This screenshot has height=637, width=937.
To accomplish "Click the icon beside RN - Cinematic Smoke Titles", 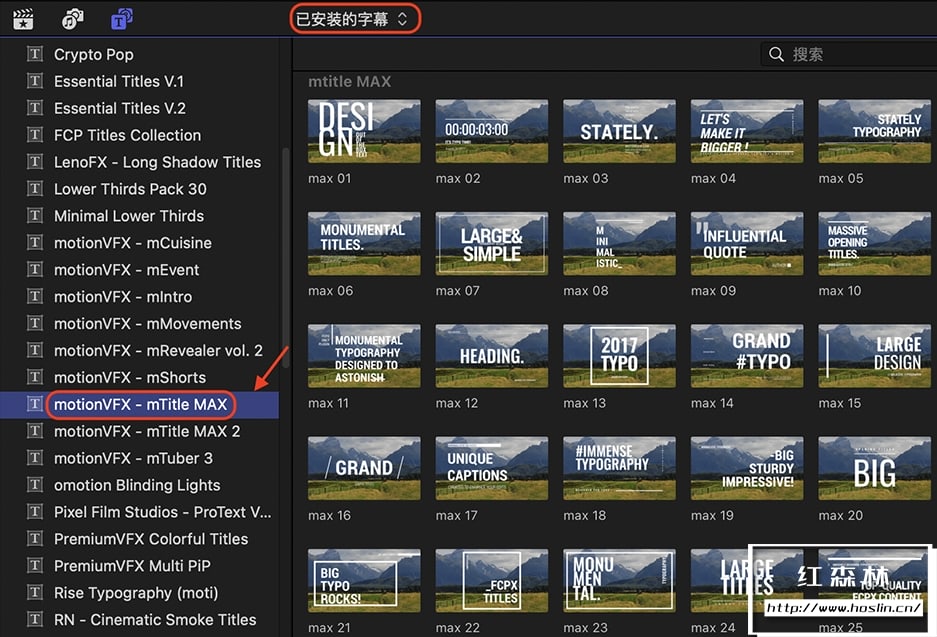I will (x=35, y=619).
